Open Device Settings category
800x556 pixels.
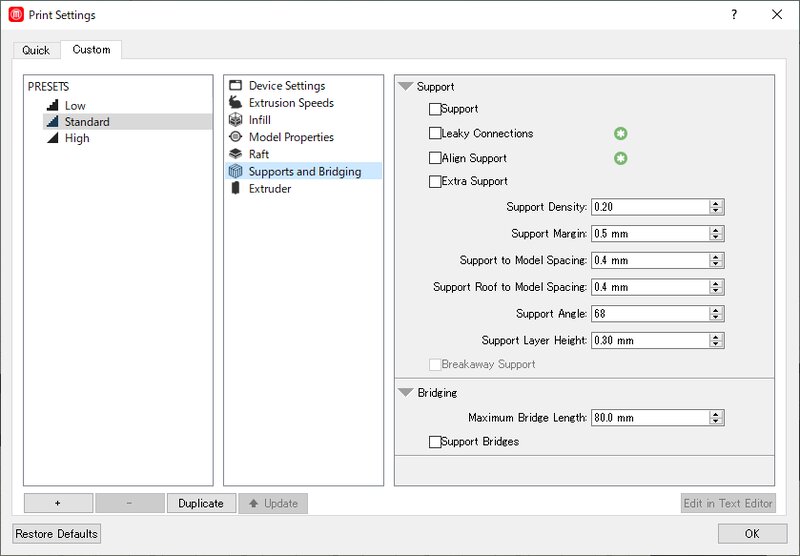[304, 85]
